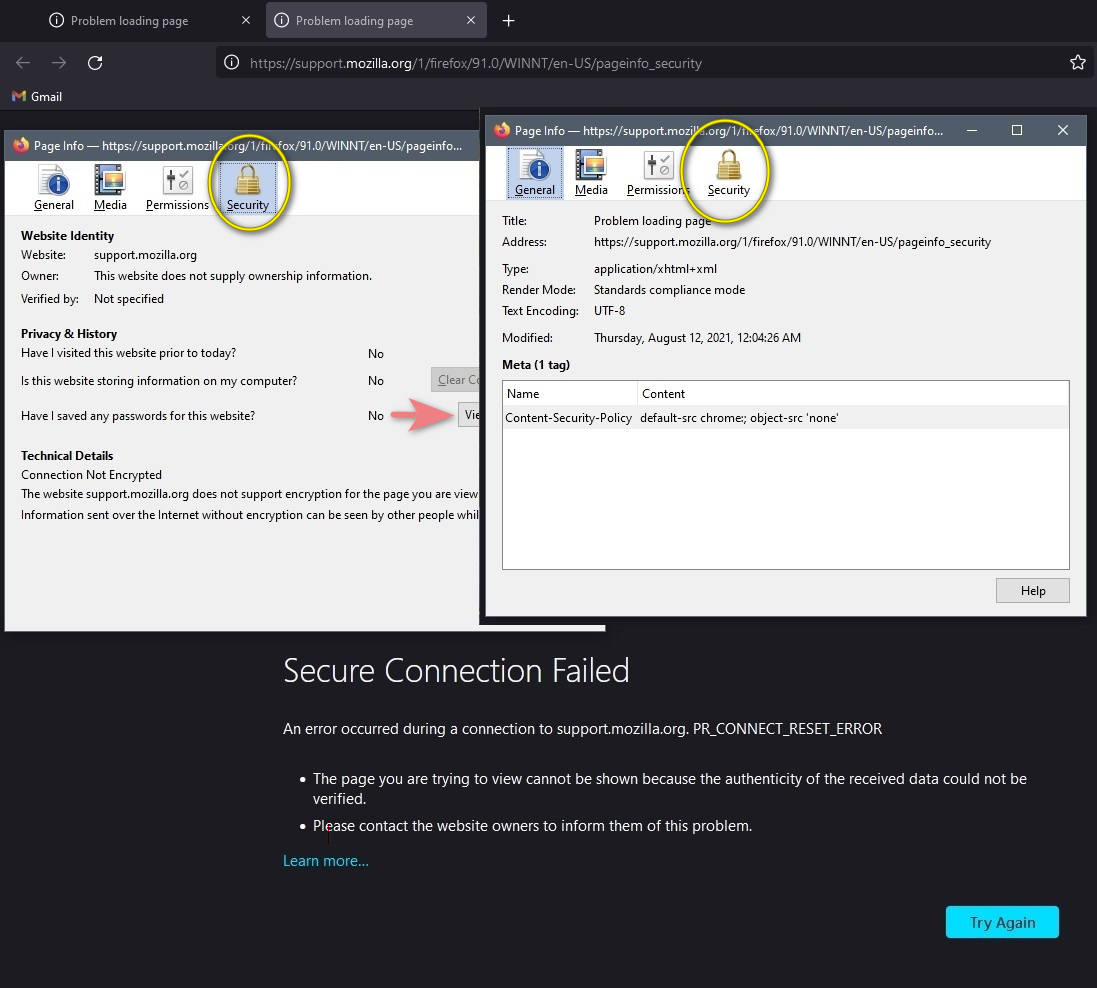Click the 'Secure Connection Failed' heading
Screen dimensions: 1097x988
(456, 670)
